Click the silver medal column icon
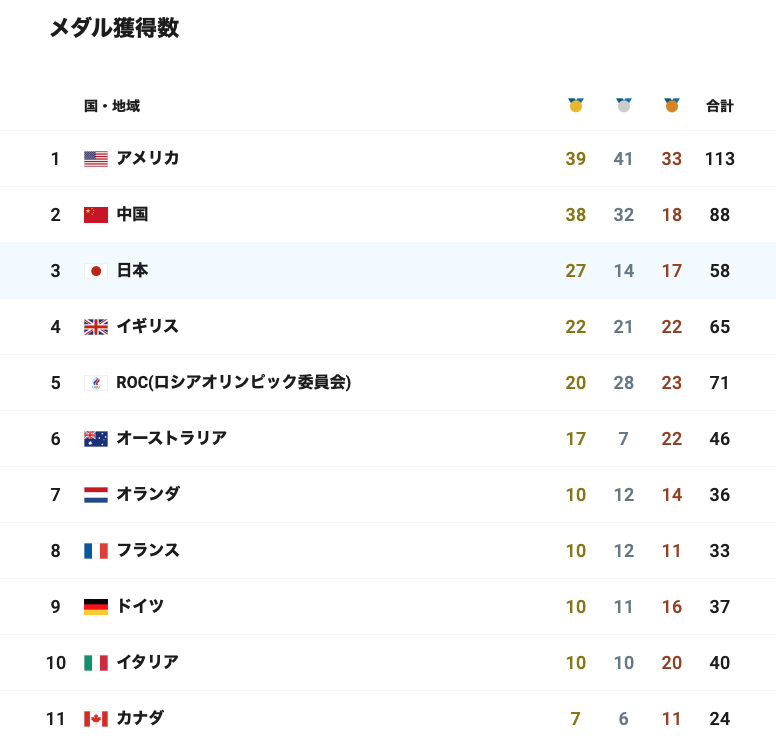 (x=624, y=105)
